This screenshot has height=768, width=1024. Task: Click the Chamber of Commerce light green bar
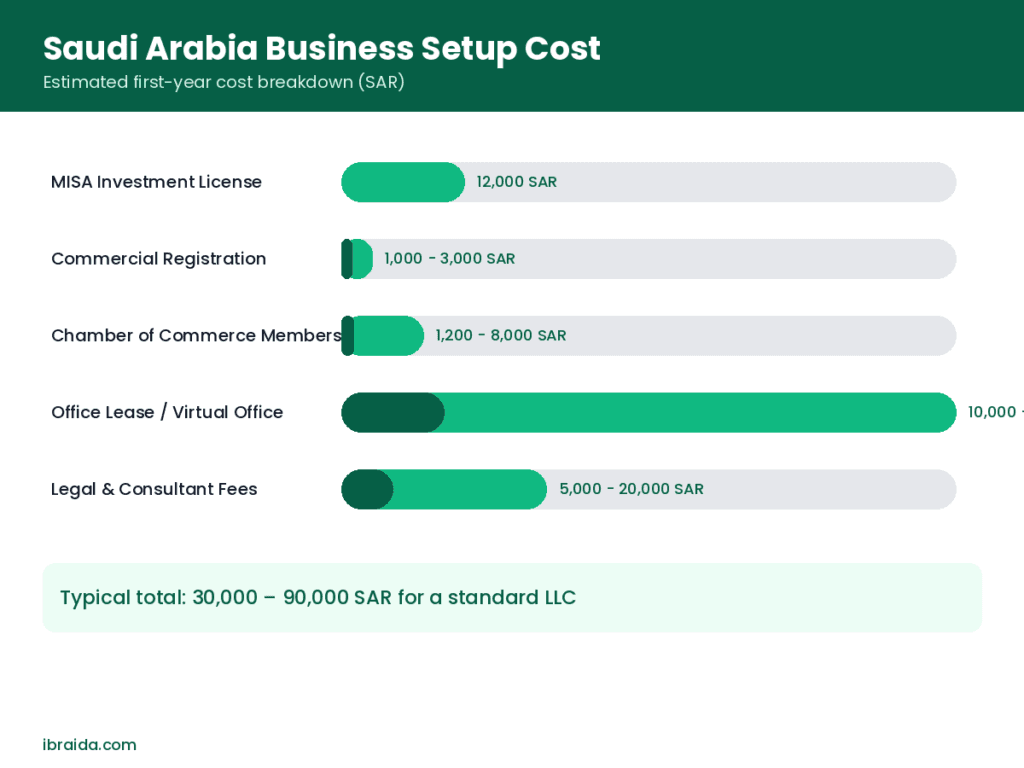389,336
